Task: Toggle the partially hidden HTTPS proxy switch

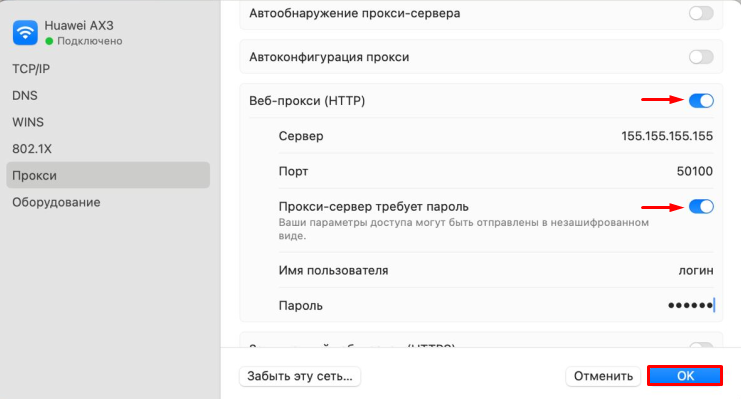Action: (701, 346)
